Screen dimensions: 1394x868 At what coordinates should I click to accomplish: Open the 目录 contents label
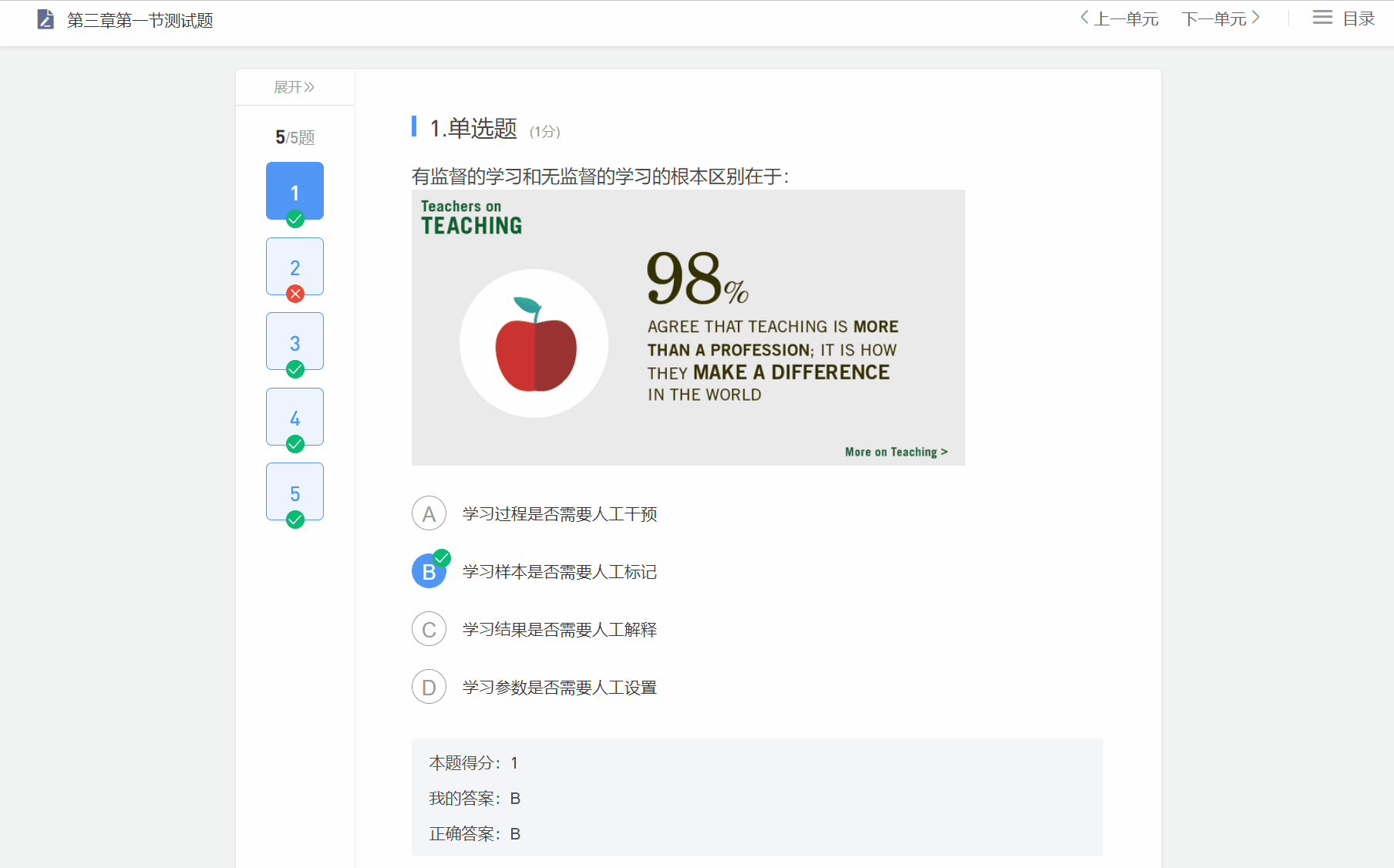pyautogui.click(x=1359, y=19)
